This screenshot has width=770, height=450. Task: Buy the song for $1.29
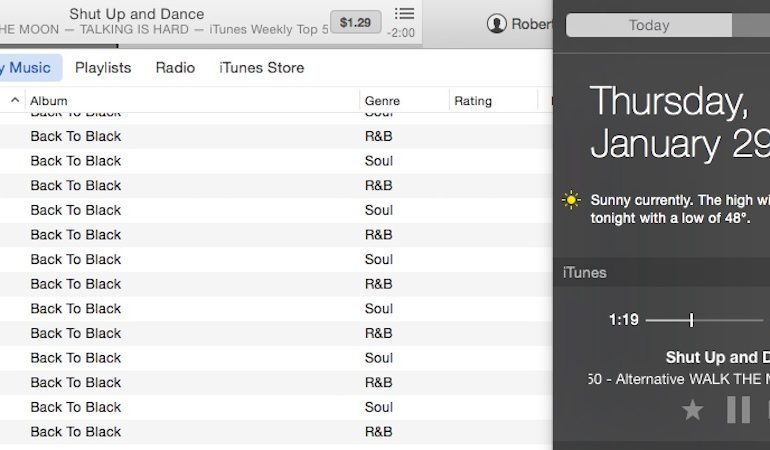pyautogui.click(x=355, y=22)
